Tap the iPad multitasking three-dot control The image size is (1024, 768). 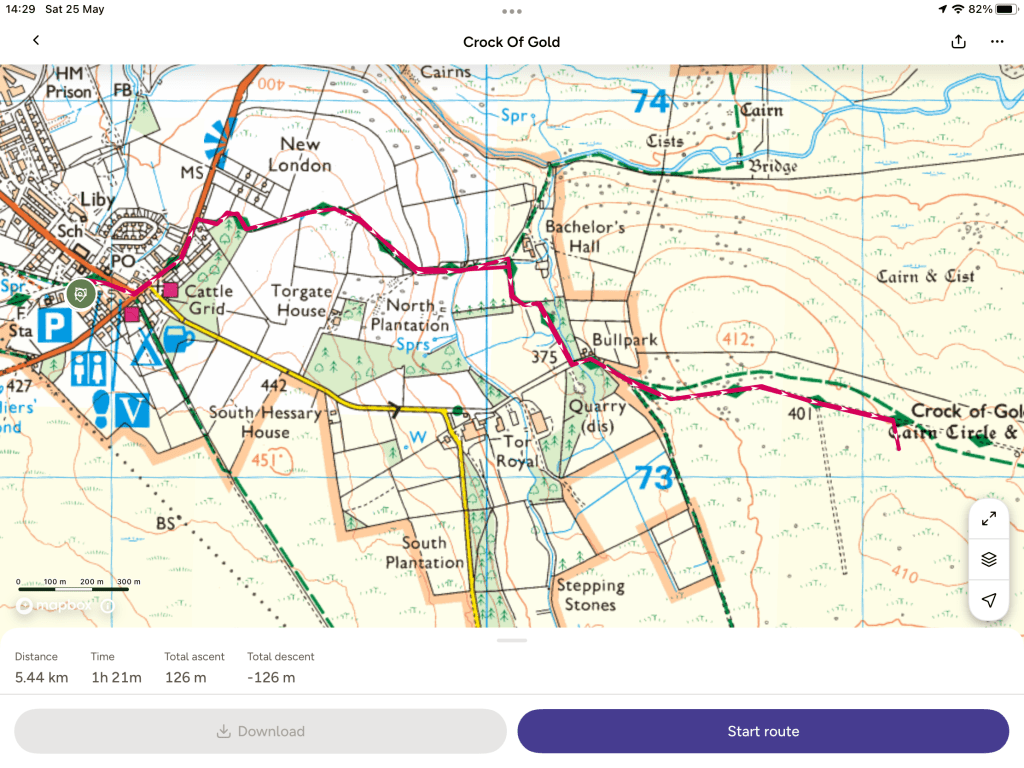512,12
